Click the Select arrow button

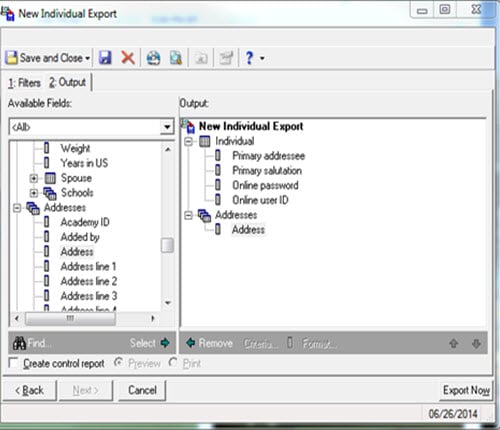tap(149, 343)
